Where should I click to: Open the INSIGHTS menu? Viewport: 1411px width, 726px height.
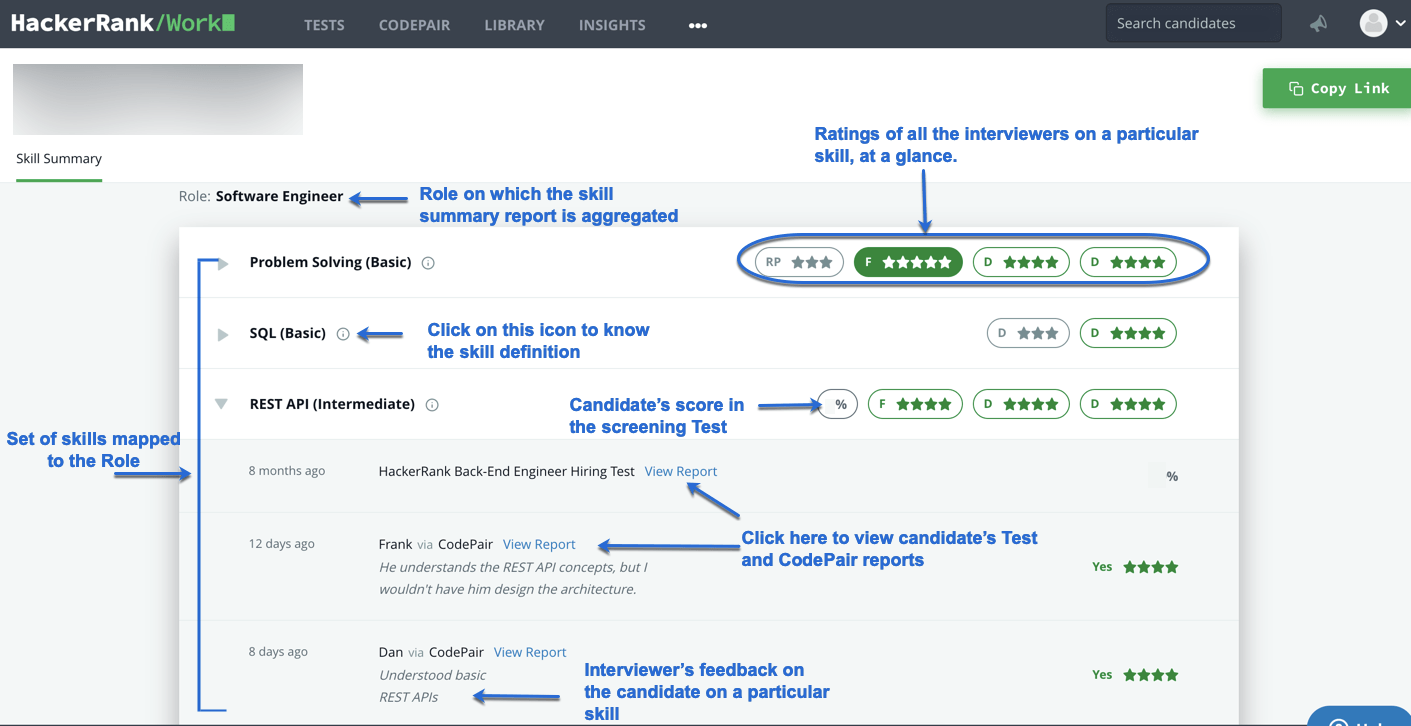pos(612,25)
